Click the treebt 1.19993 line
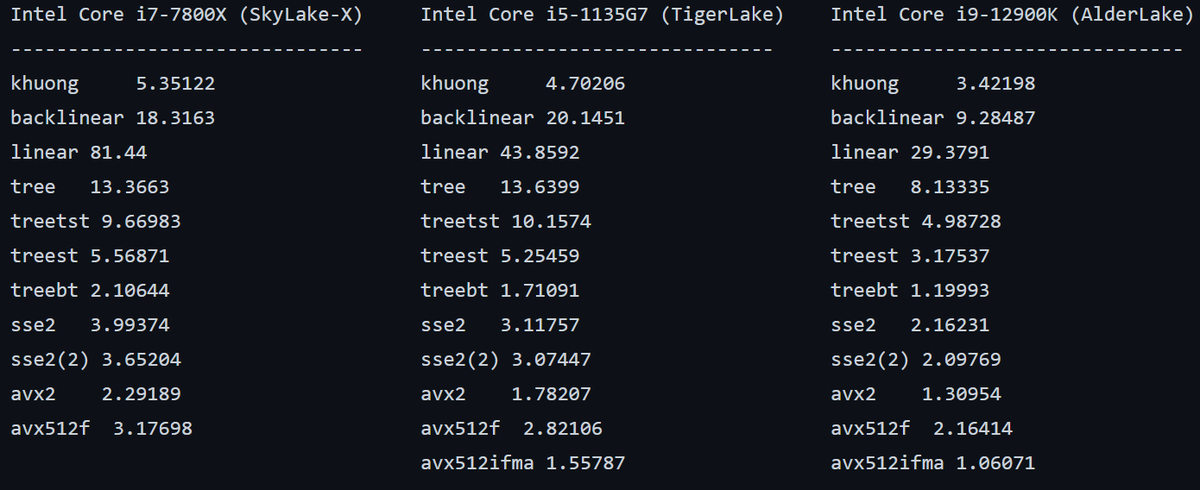1200x490 pixels. click(x=910, y=291)
